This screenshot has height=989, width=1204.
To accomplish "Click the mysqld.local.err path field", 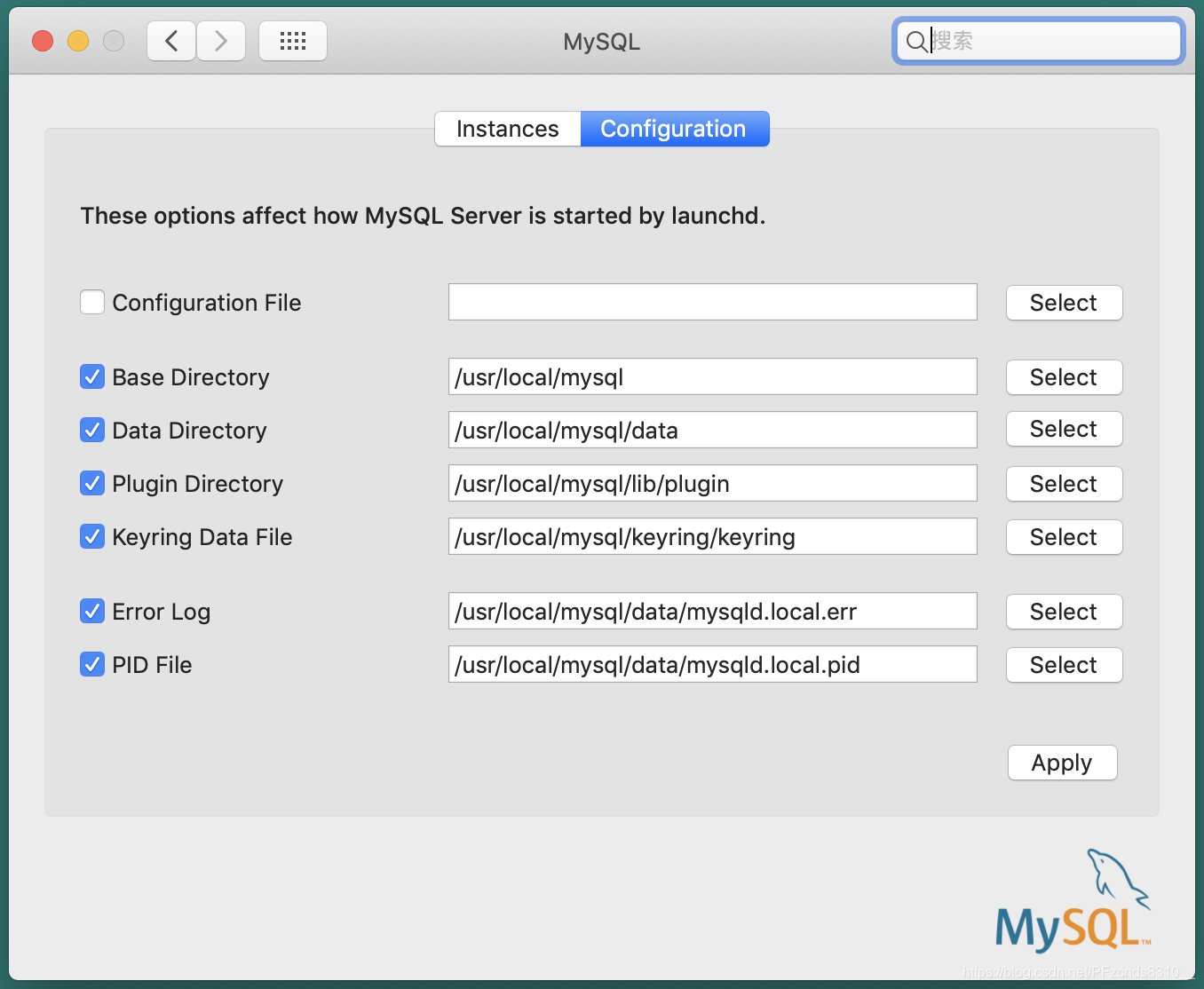I will [x=713, y=611].
